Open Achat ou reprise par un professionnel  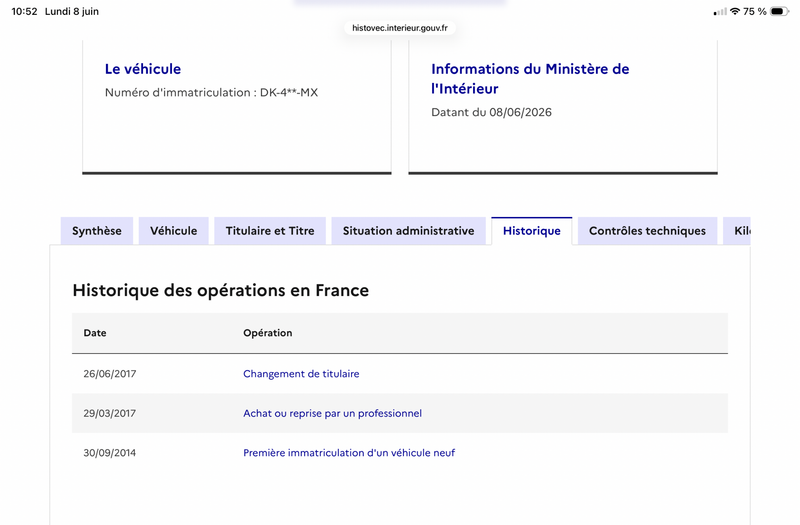coord(332,413)
